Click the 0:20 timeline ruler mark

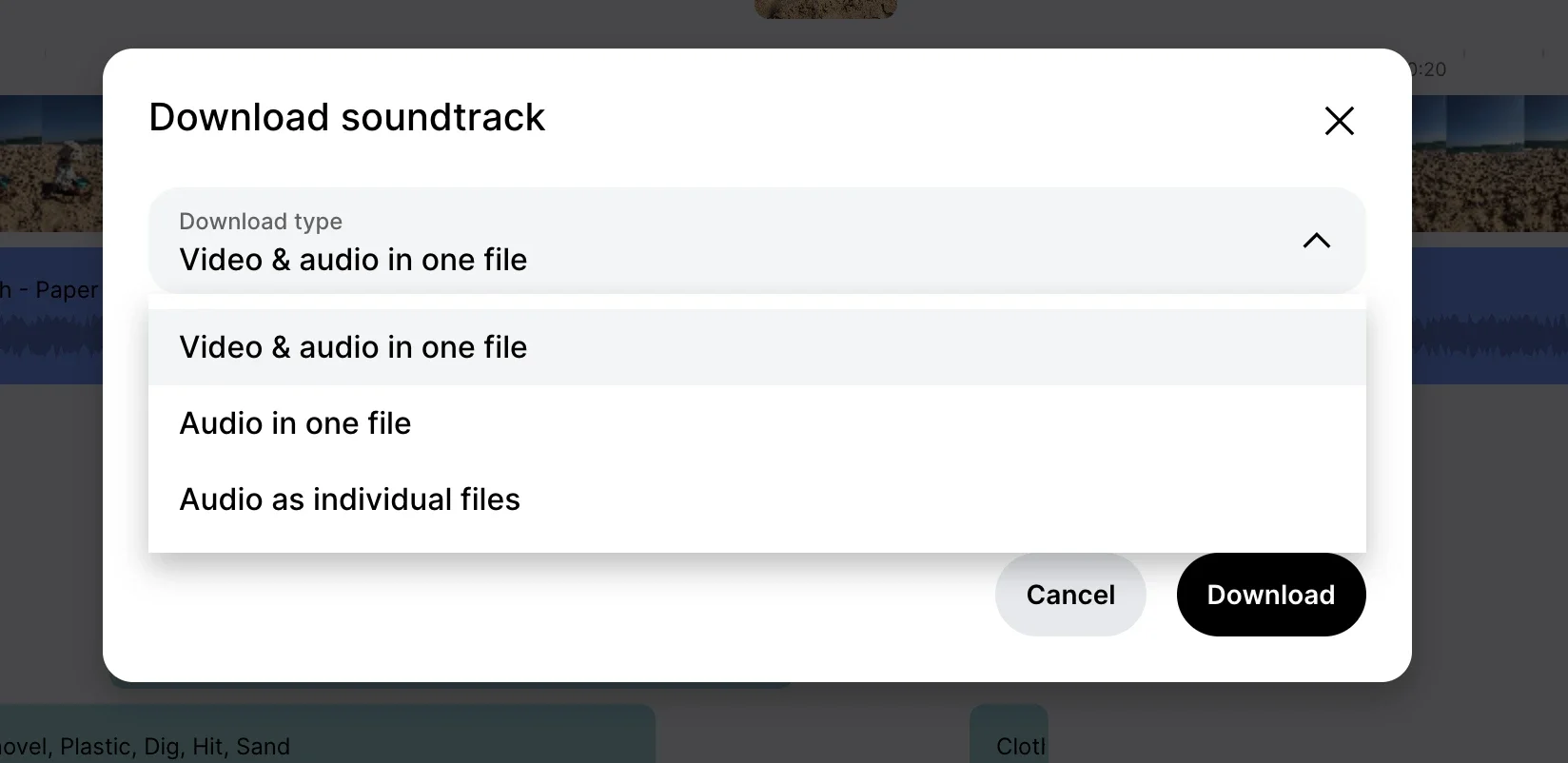[1428, 69]
